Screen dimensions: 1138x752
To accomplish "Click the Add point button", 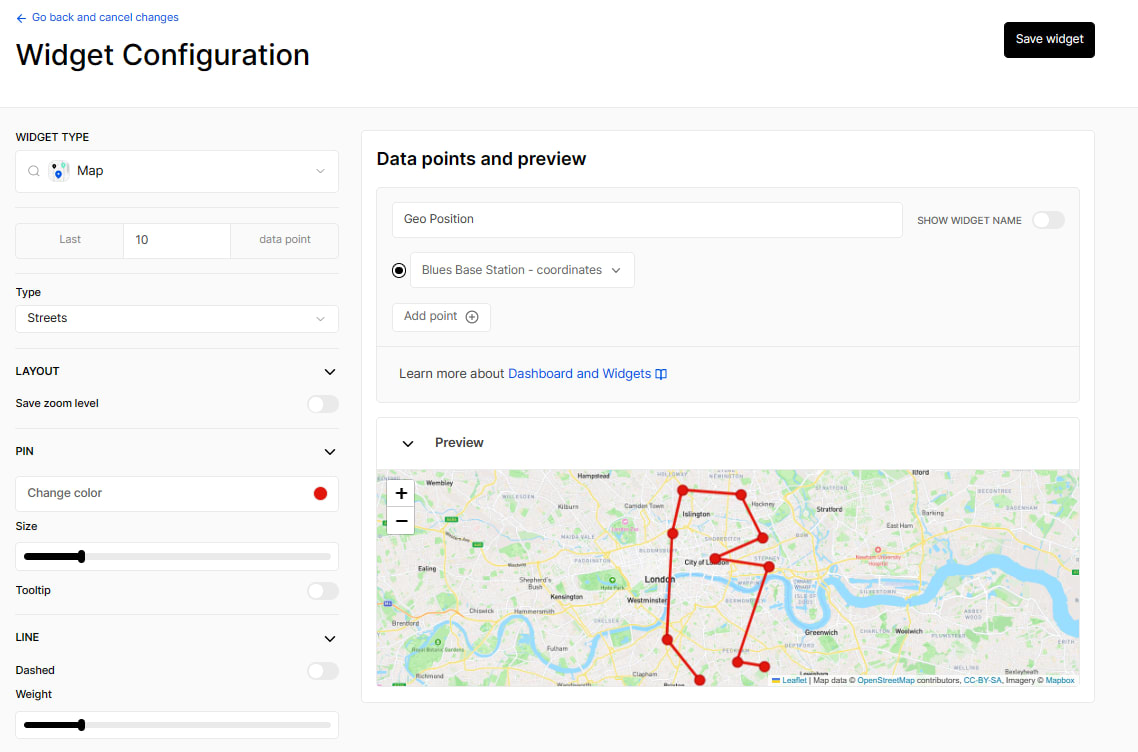I will 441,317.
